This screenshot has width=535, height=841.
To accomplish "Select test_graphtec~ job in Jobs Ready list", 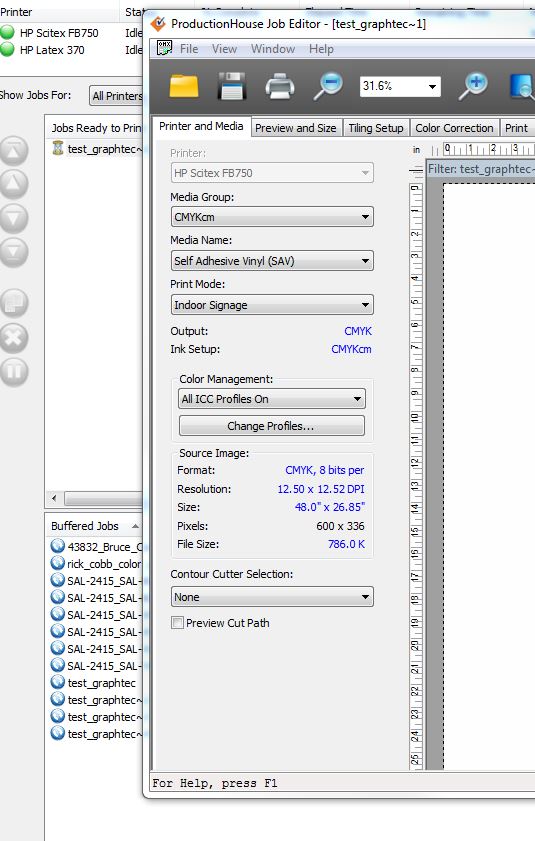I will [x=97, y=149].
